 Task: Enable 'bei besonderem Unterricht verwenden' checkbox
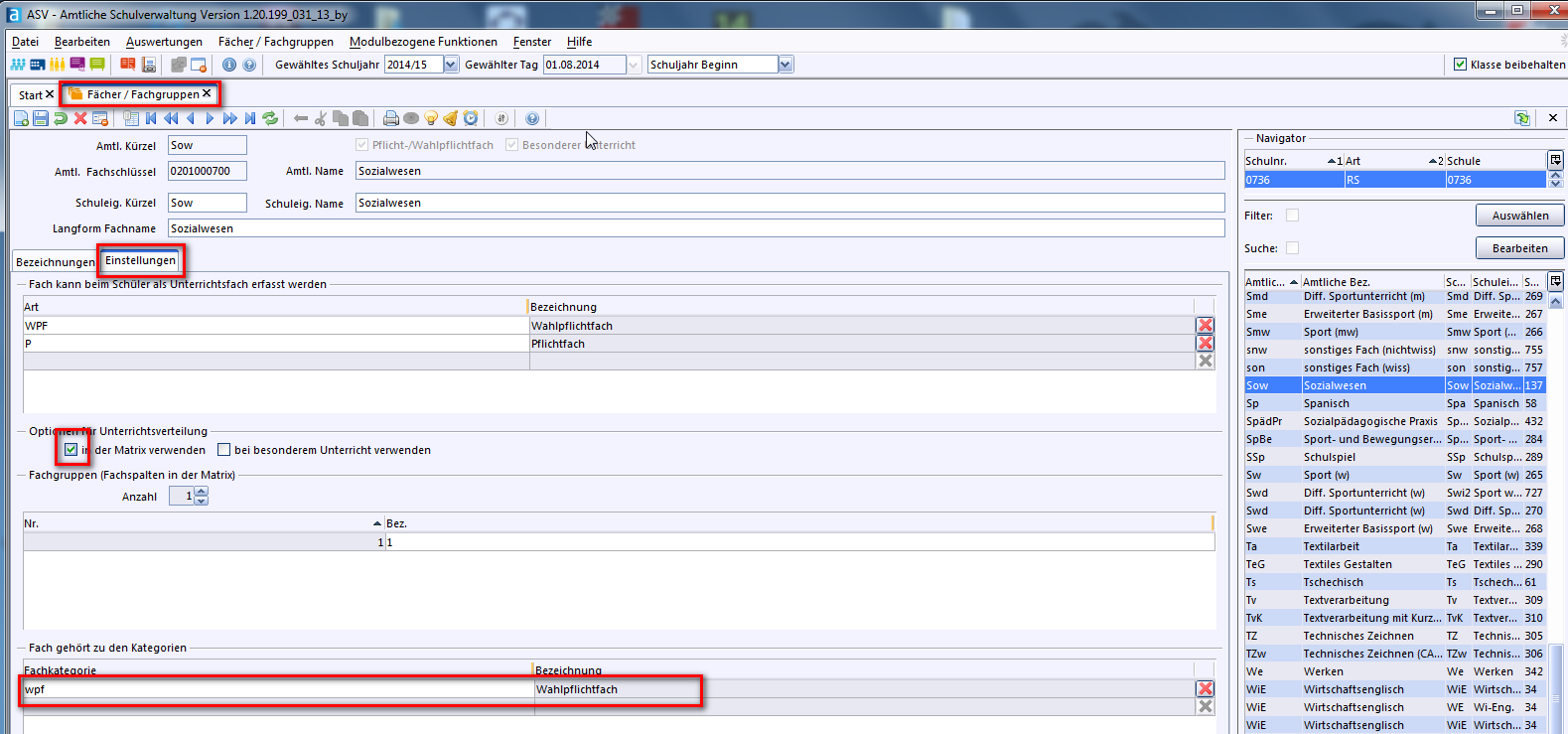(224, 450)
